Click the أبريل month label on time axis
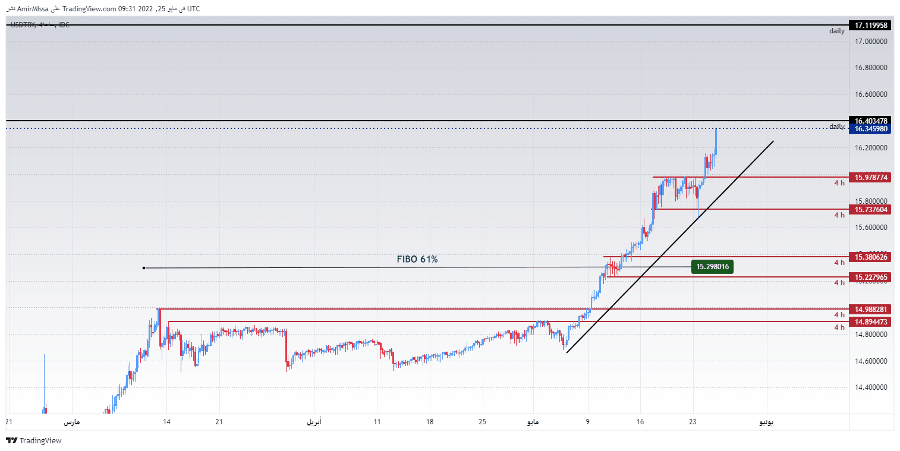Viewport: 900px width, 451px height. [x=314, y=422]
